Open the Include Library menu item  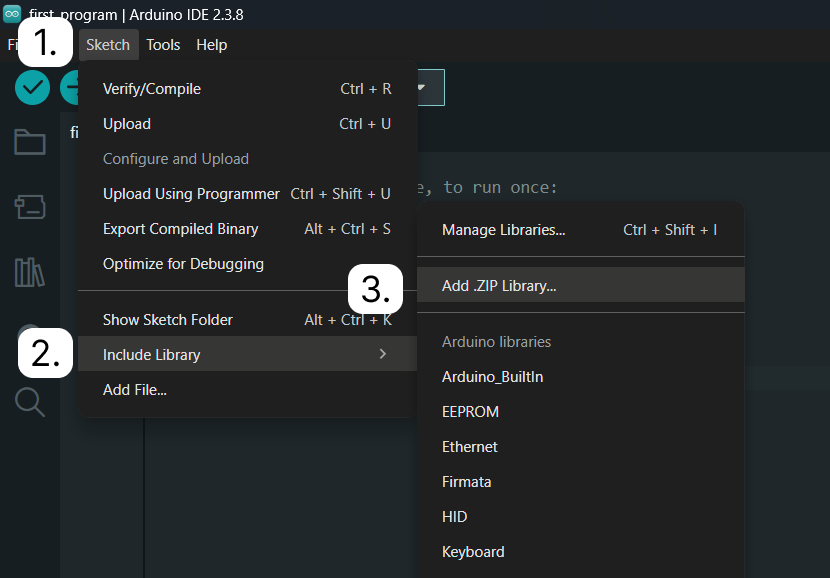[x=247, y=354]
